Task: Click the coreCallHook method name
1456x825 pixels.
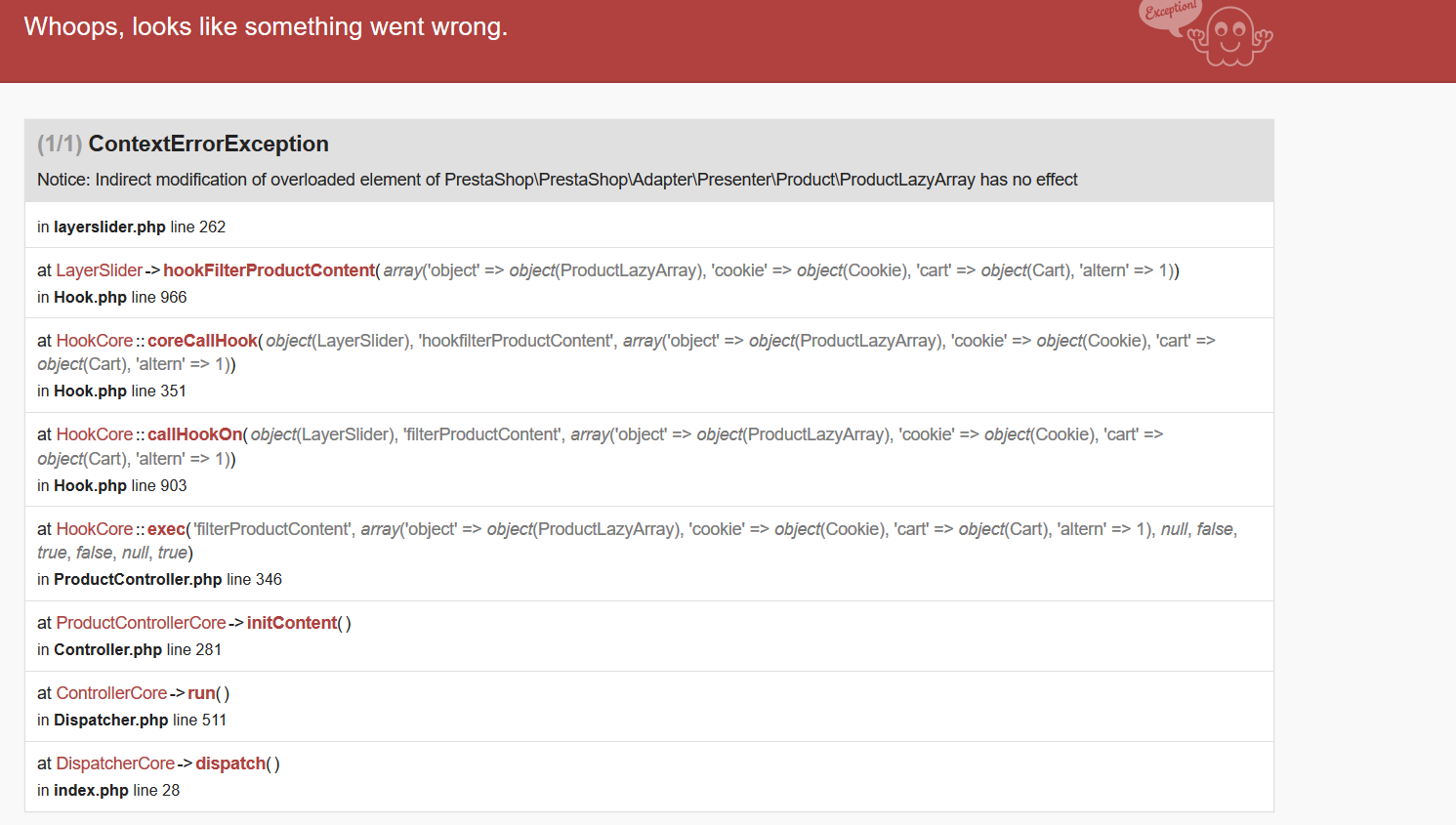Action: tap(202, 341)
